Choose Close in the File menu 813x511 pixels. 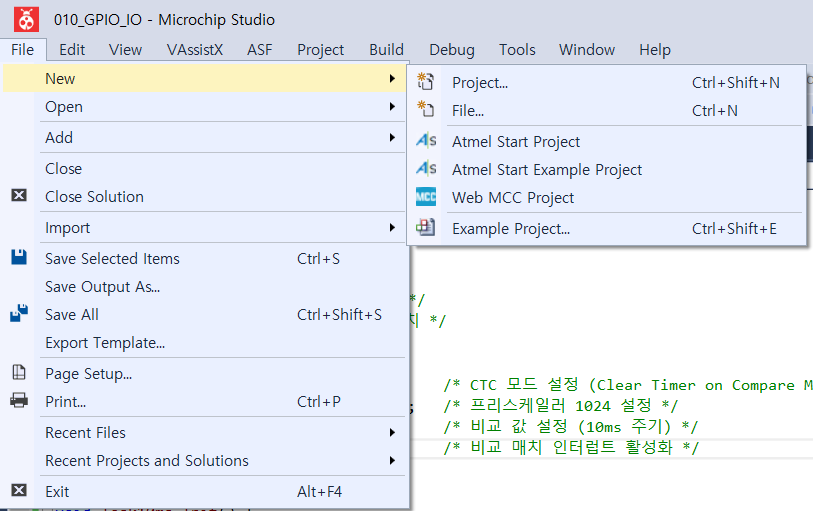point(204,168)
